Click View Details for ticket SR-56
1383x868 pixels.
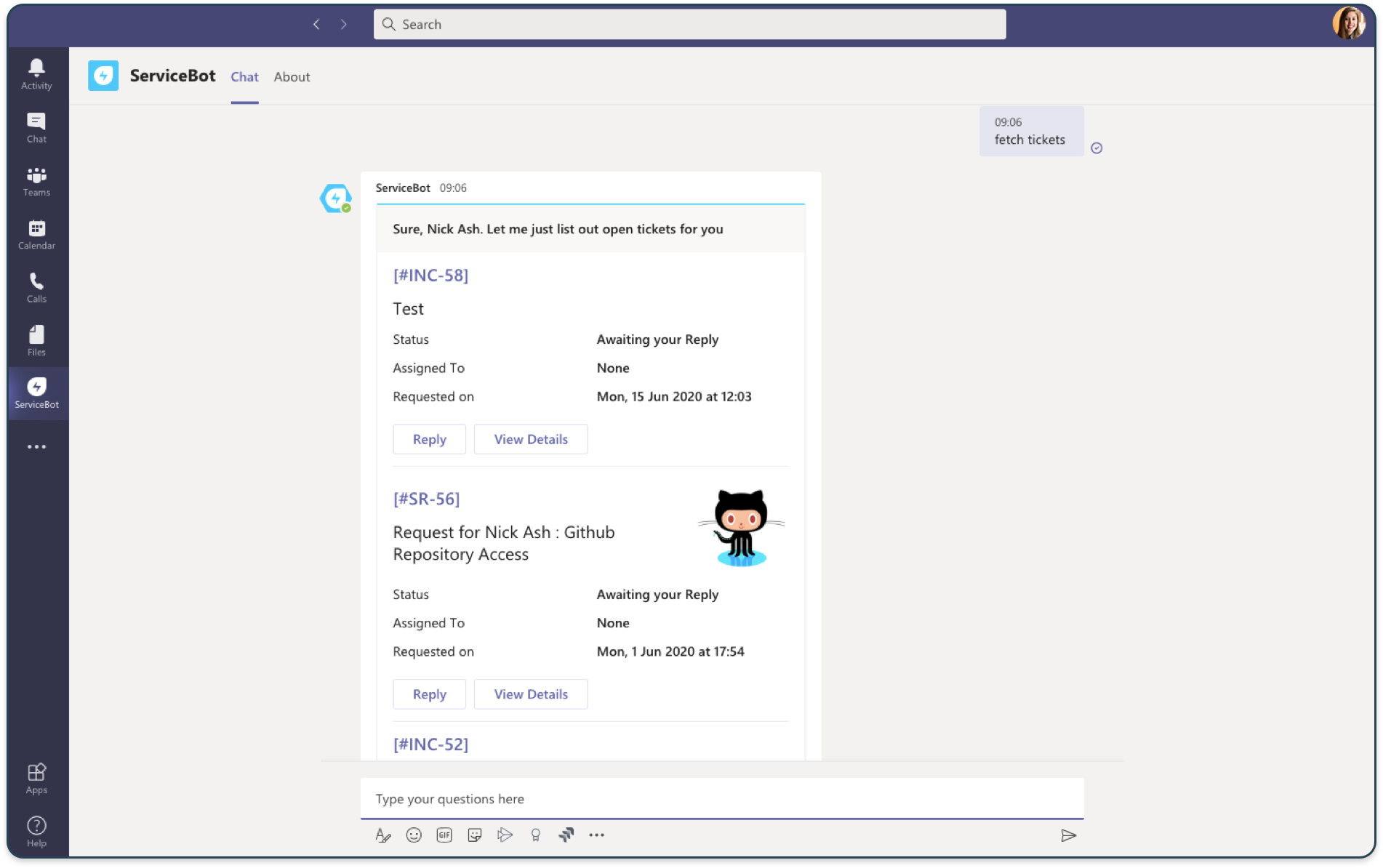(x=531, y=694)
